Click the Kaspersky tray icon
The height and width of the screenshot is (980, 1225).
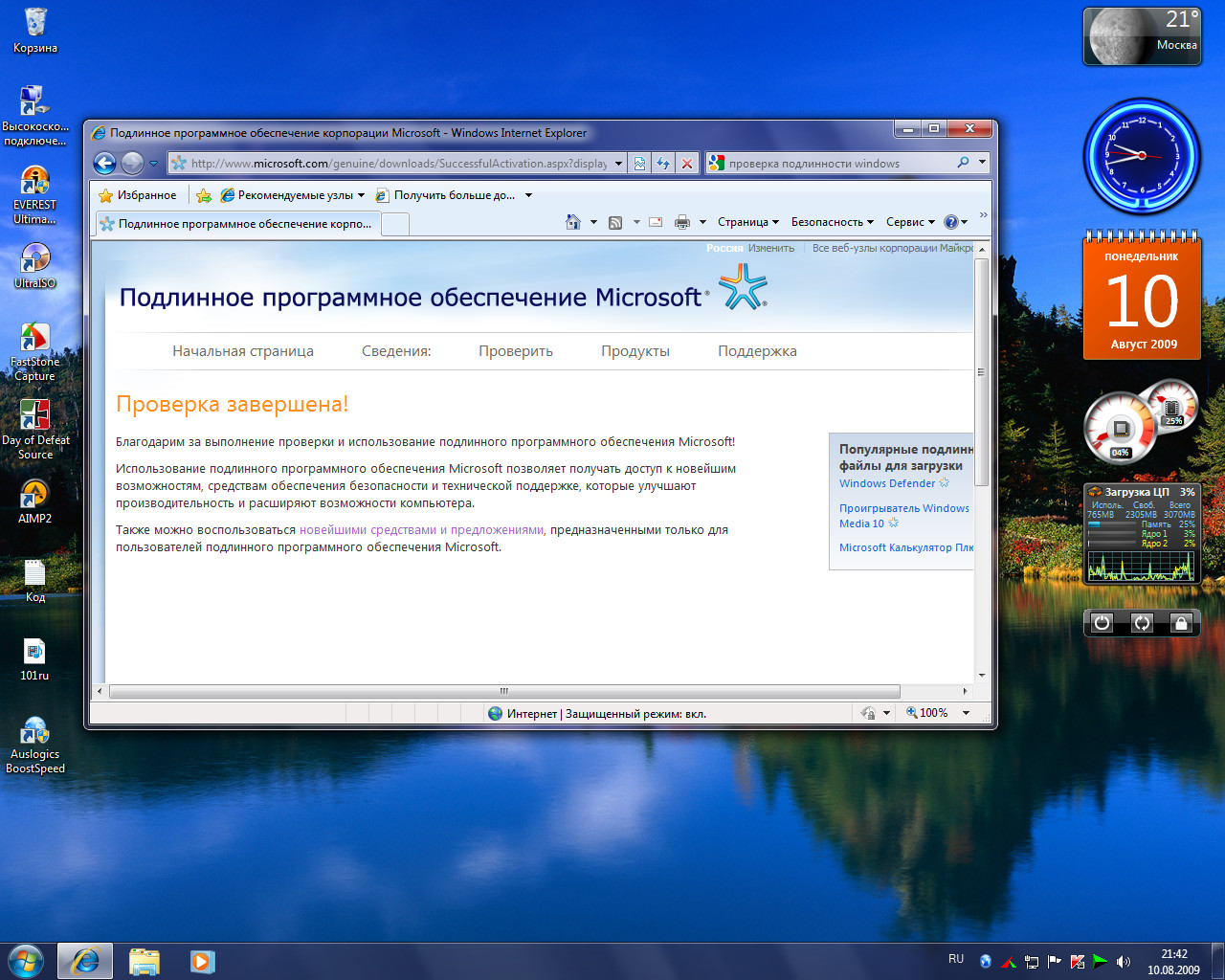coord(1077,962)
